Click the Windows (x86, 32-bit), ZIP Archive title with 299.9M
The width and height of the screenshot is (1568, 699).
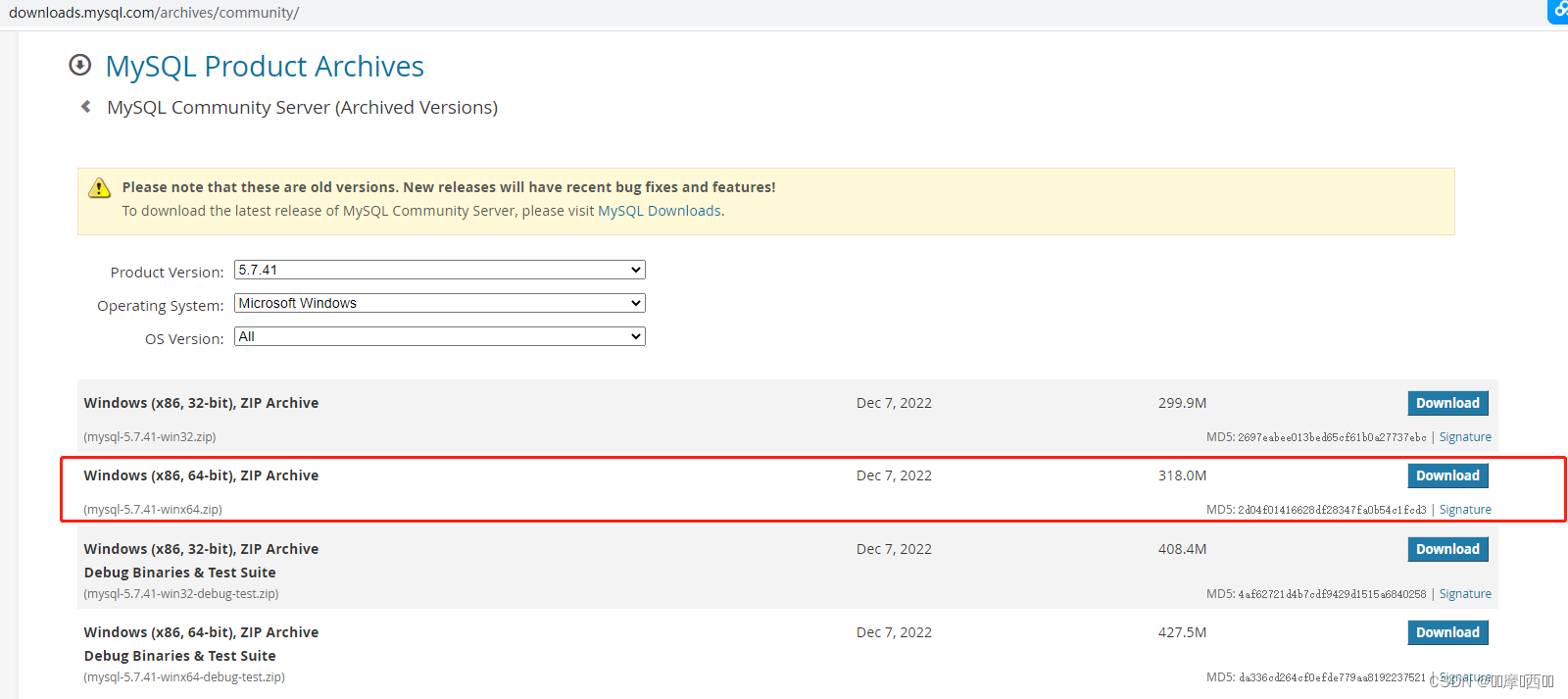pyautogui.click(x=201, y=403)
